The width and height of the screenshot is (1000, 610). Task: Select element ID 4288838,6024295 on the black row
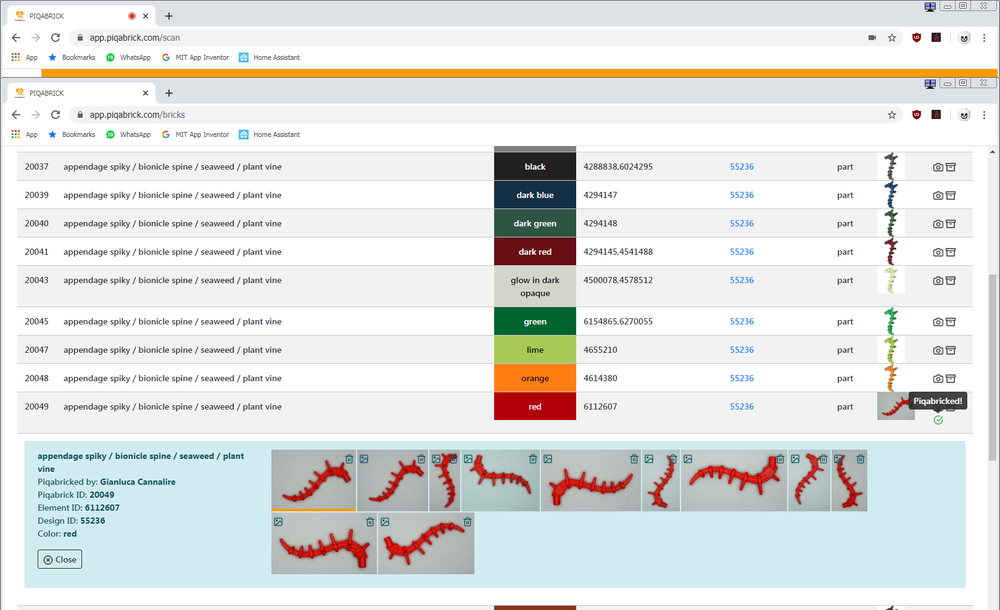click(618, 167)
